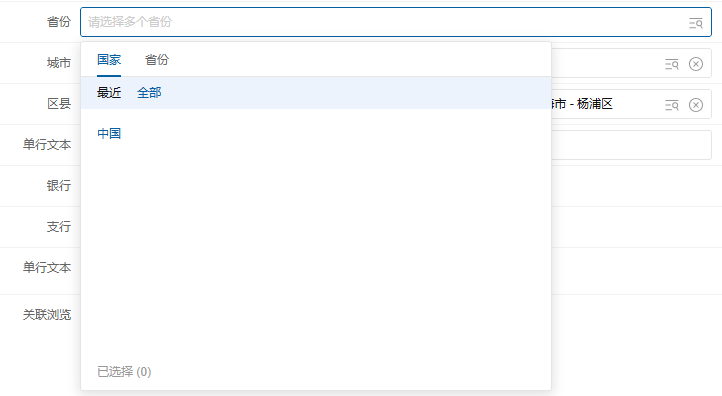Image resolution: width=722 pixels, height=396 pixels.
Task: Switch to the 国家 tab
Action: point(109,59)
